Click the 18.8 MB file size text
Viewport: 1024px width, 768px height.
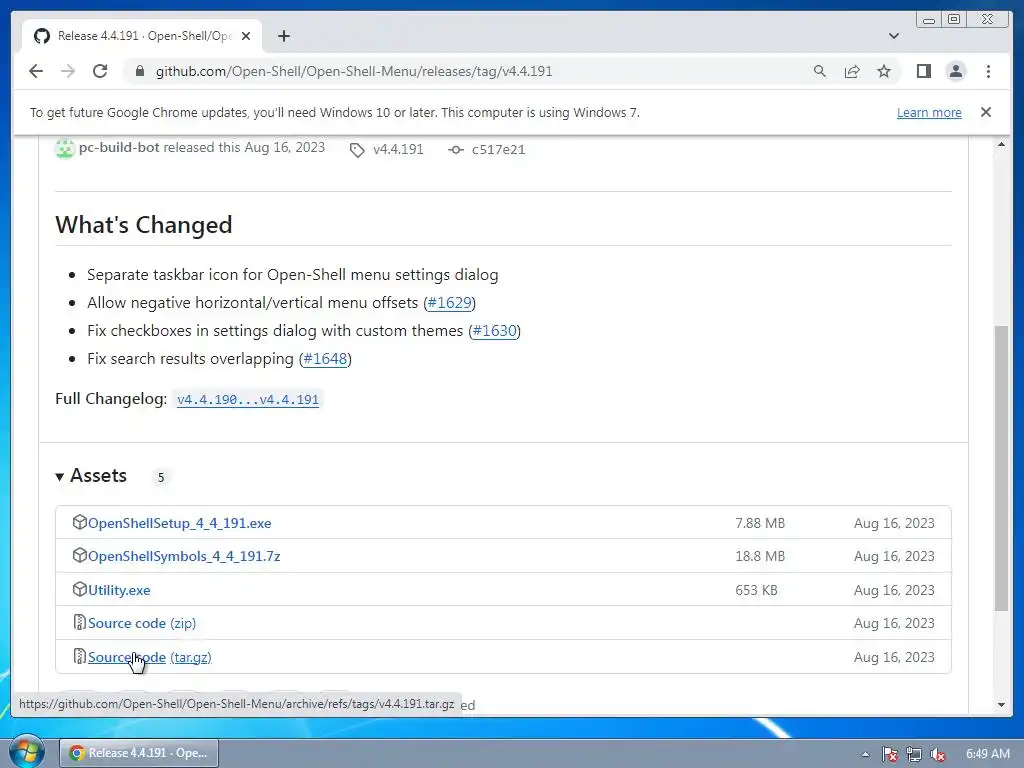[x=760, y=556]
